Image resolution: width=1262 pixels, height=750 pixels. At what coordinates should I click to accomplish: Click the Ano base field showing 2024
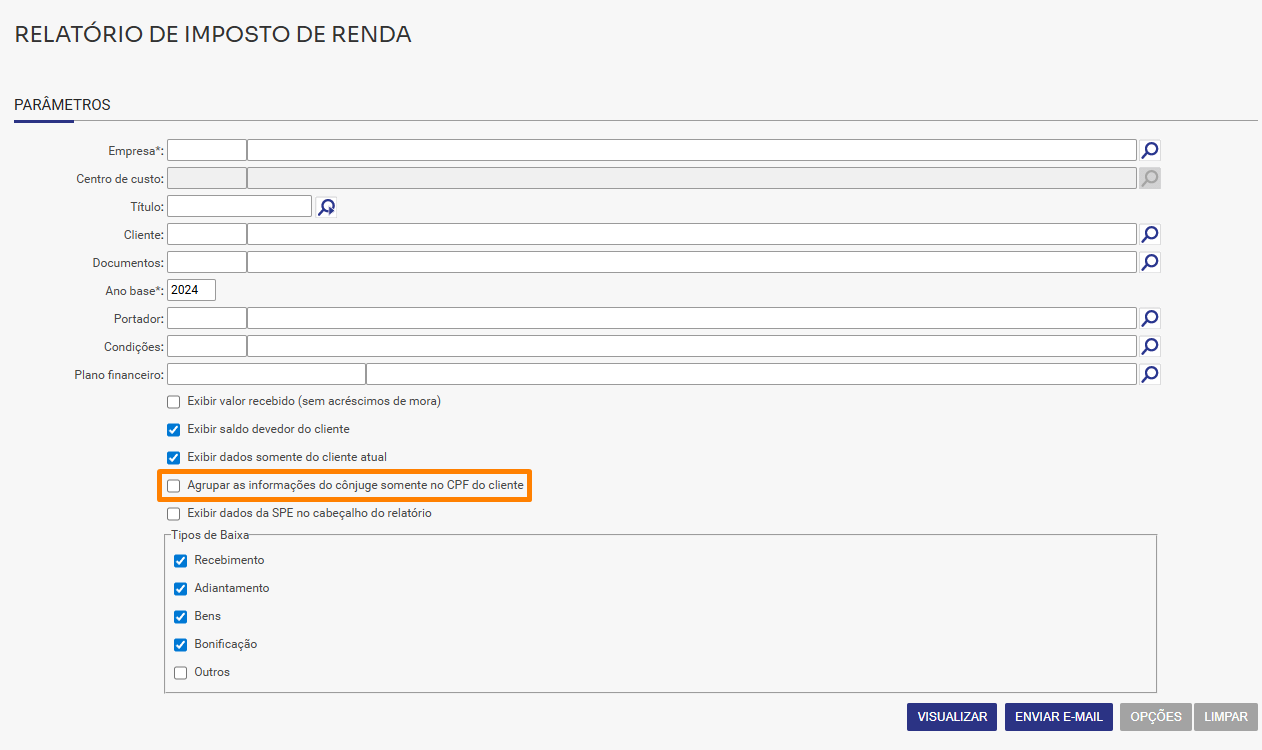coord(191,290)
